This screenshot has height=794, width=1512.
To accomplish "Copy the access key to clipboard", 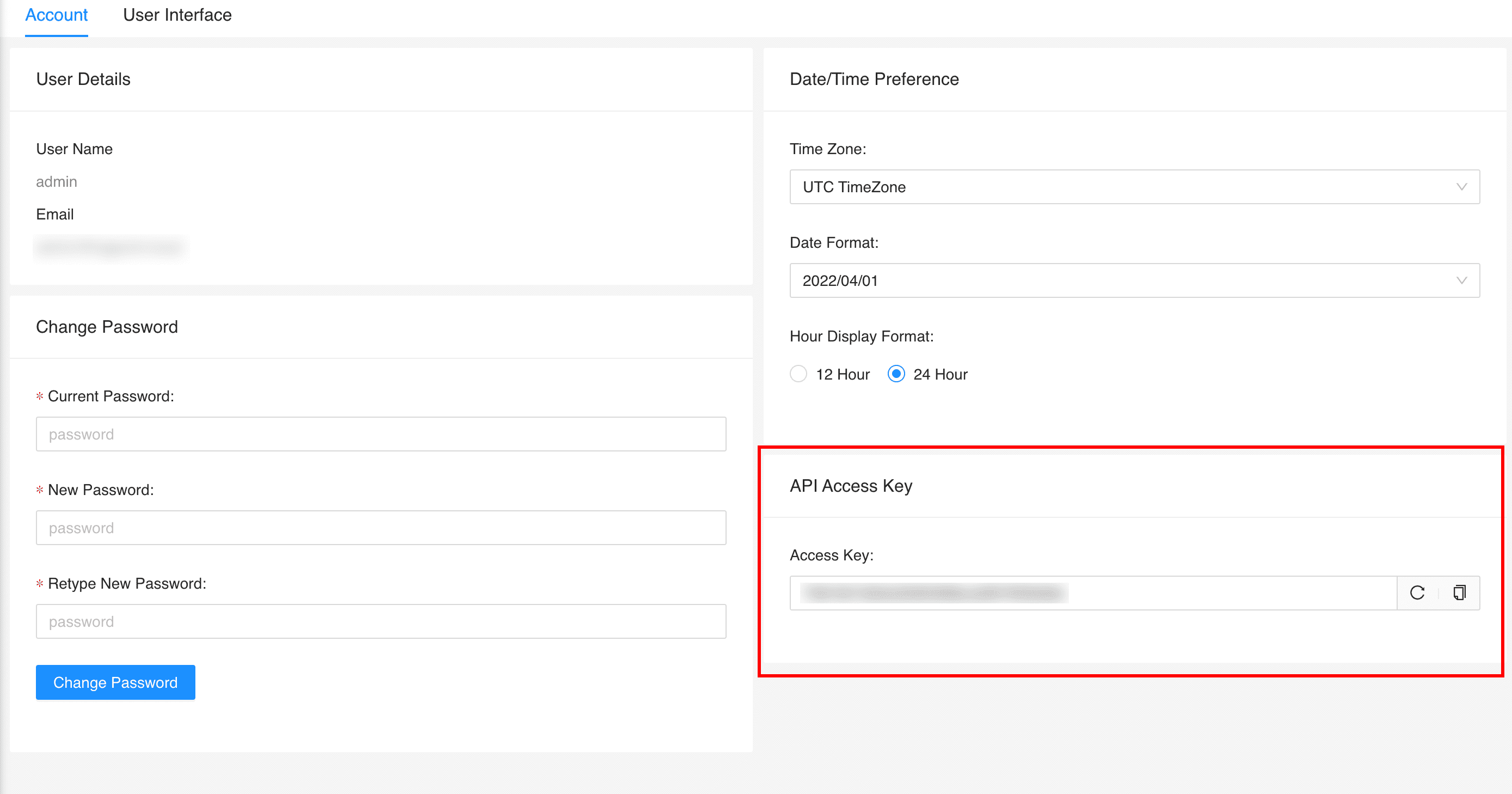I will pos(1459,593).
